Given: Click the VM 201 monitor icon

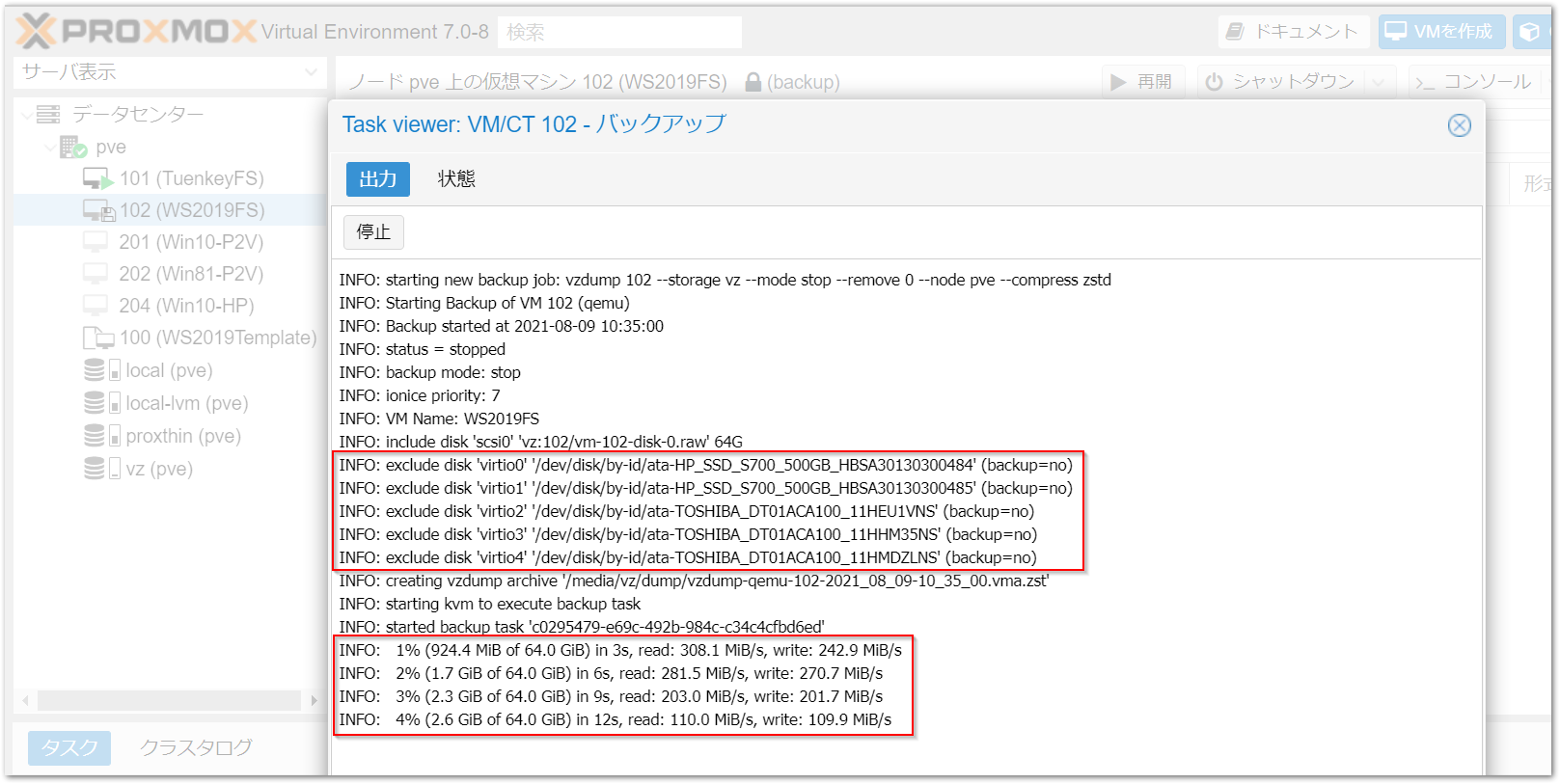Looking at the screenshot, I should [x=96, y=242].
